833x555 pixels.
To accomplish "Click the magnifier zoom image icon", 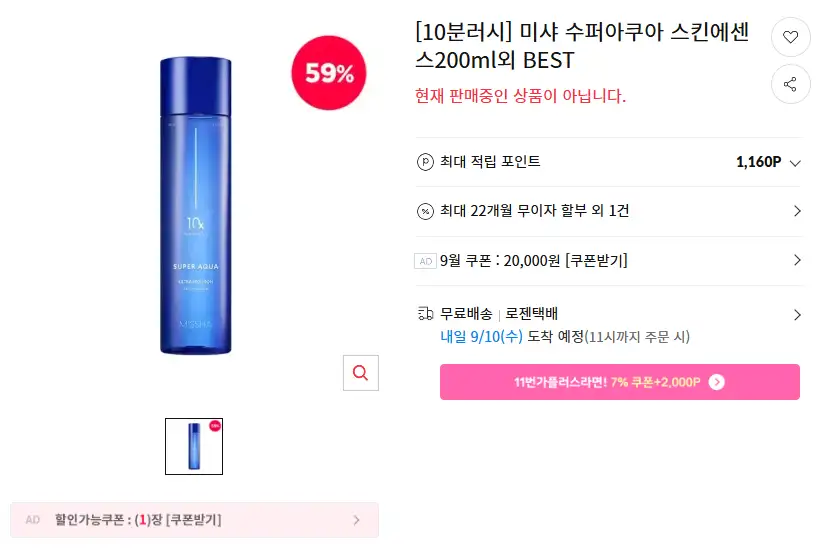I will coord(361,373).
